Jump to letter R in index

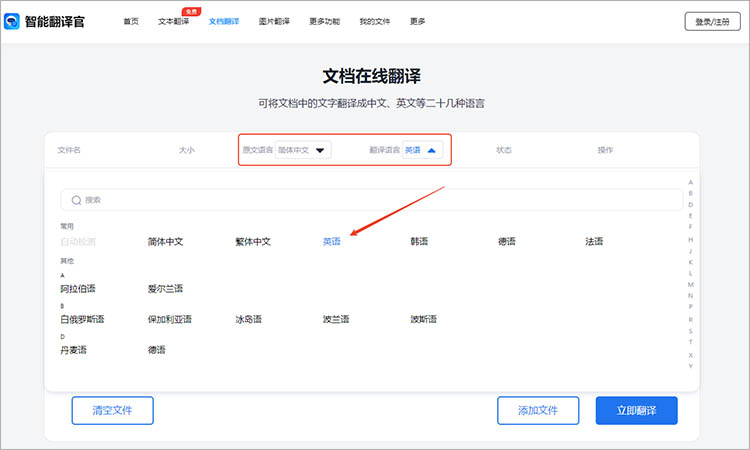pyautogui.click(x=691, y=319)
